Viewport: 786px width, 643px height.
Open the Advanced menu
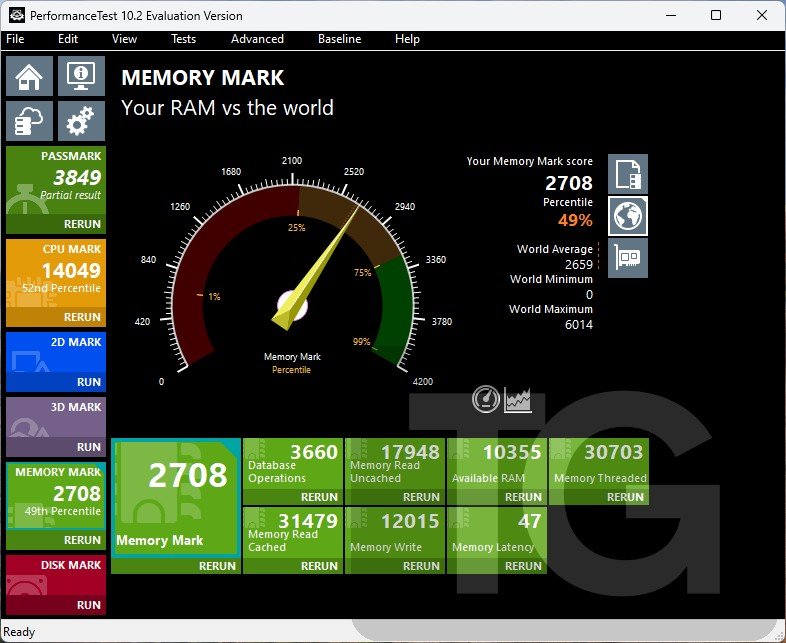coord(257,39)
